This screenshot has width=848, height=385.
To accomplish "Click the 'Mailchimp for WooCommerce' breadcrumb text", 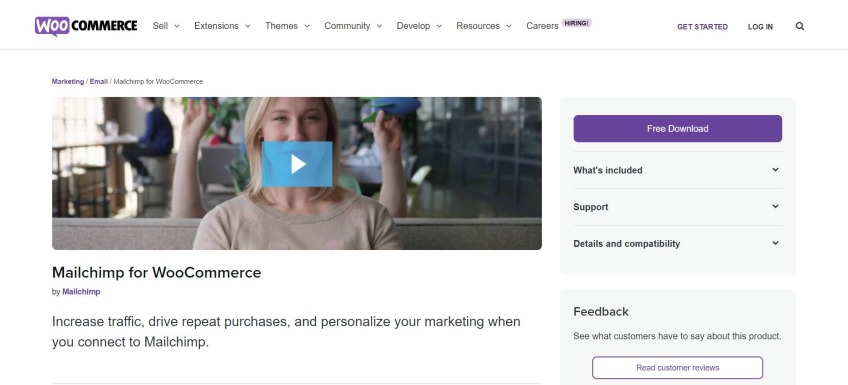I will (158, 82).
